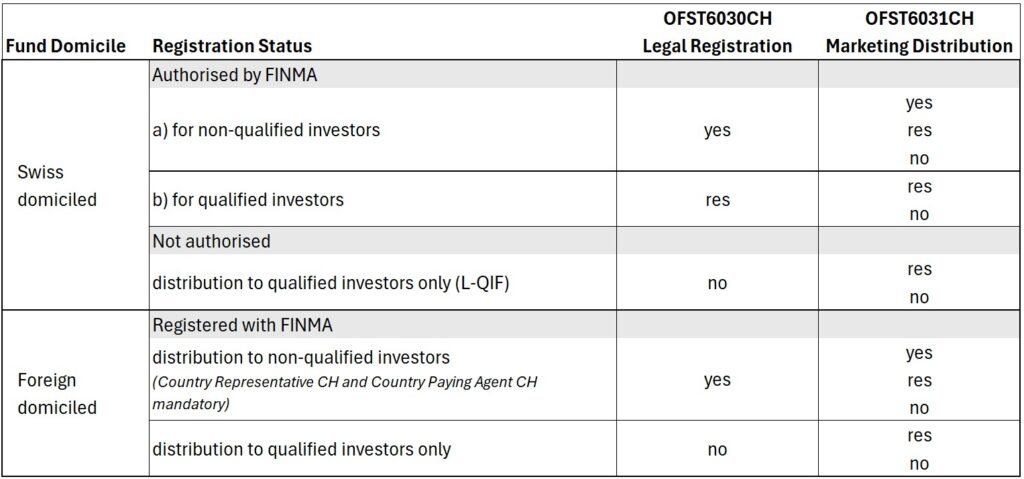Screen dimensions: 1024x479
Task: Click the foreign distribution to non-qualified investors text
Action: tap(301, 357)
